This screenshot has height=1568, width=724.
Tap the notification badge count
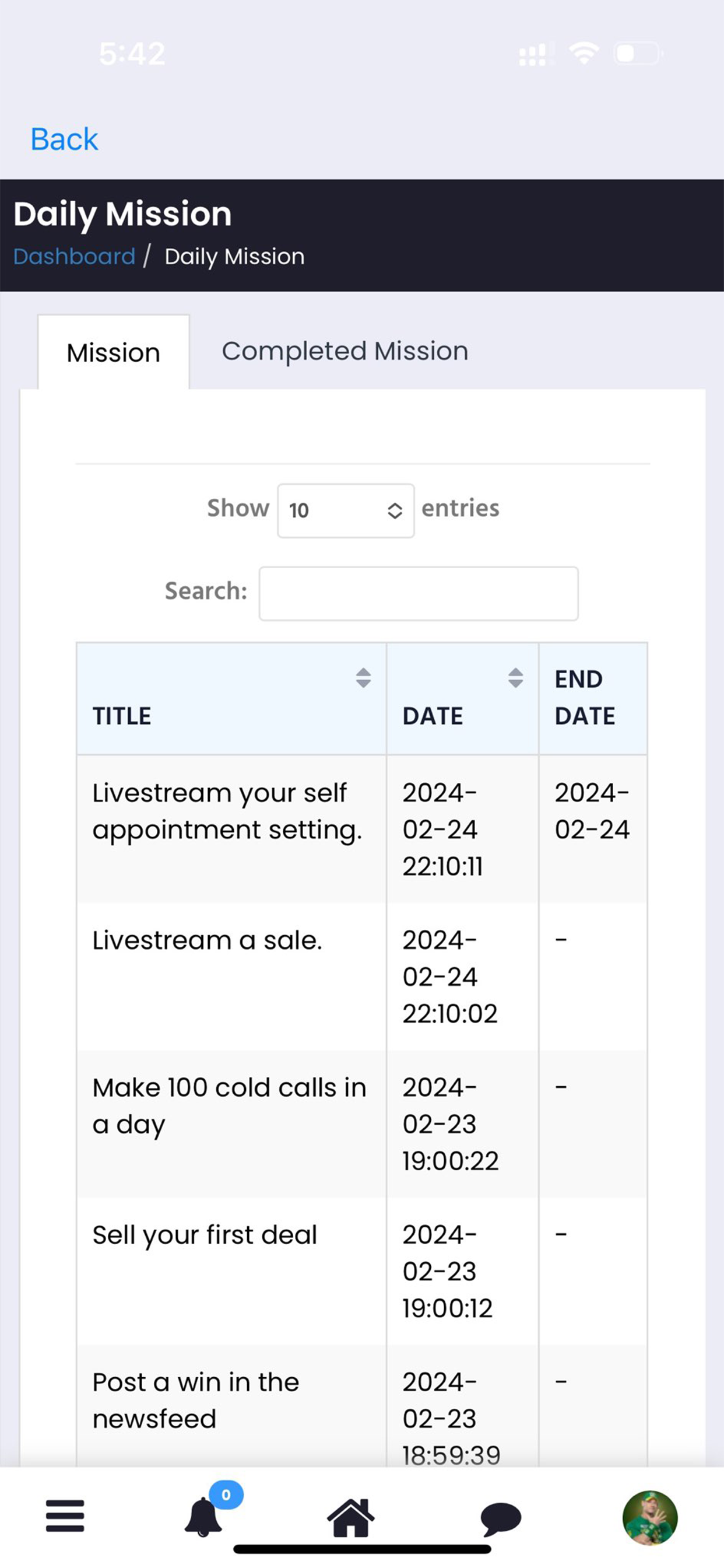coord(226,1494)
